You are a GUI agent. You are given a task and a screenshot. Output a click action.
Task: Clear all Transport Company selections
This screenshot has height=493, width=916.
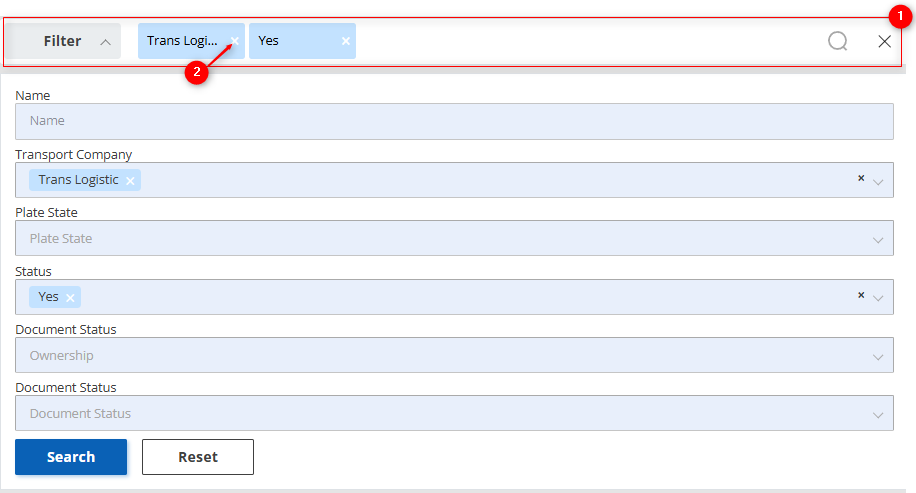(861, 178)
